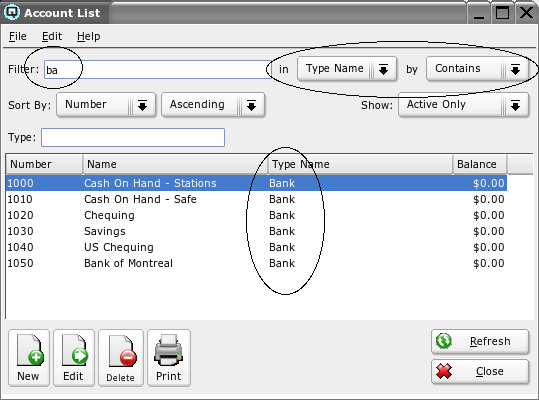Focus the Type input field

pyautogui.click(x=133, y=137)
